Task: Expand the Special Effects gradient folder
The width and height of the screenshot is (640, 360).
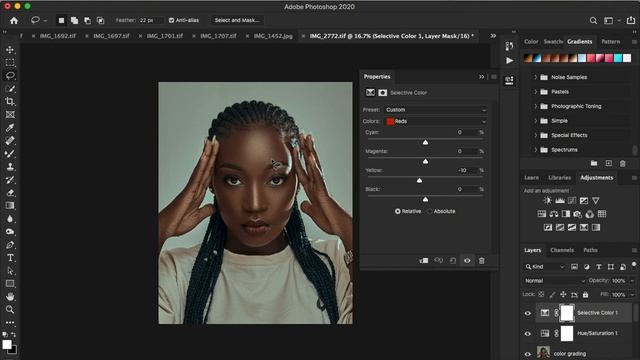Action: tap(536, 135)
